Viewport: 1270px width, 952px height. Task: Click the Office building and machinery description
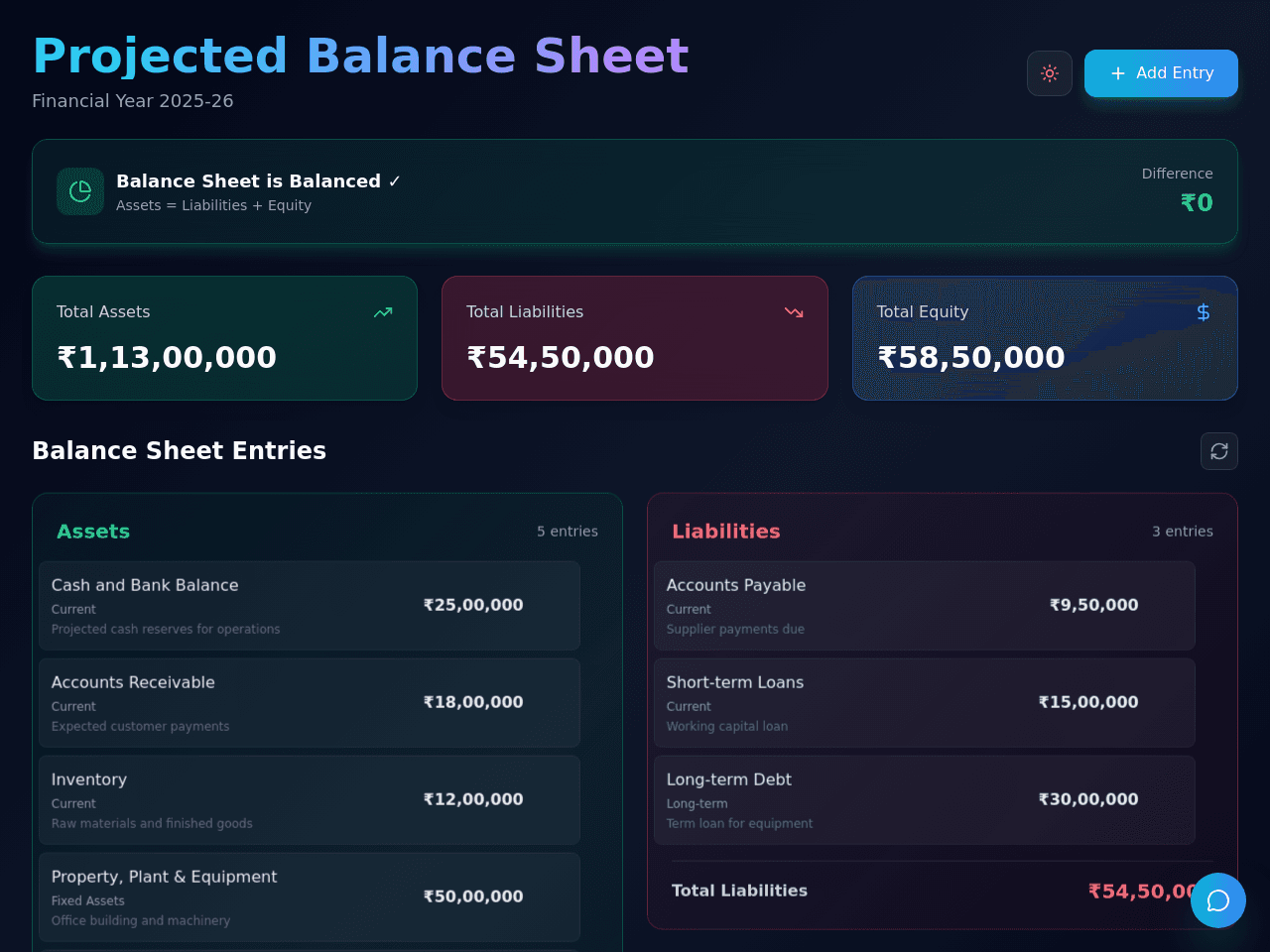141,920
